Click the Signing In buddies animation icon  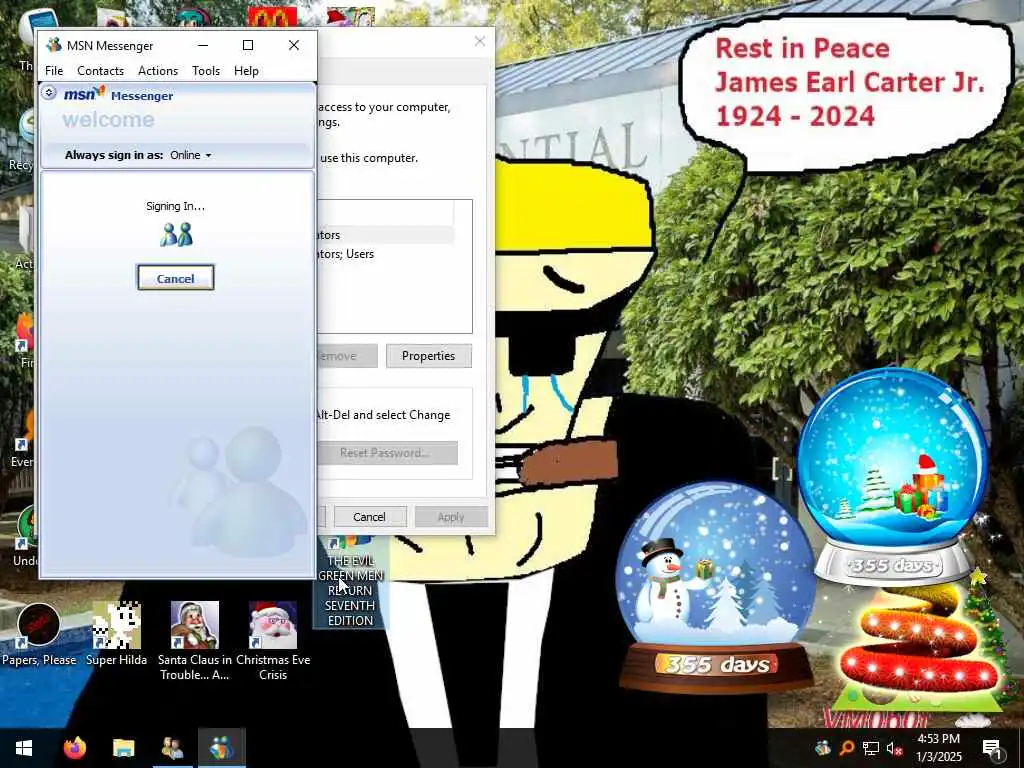click(176, 234)
